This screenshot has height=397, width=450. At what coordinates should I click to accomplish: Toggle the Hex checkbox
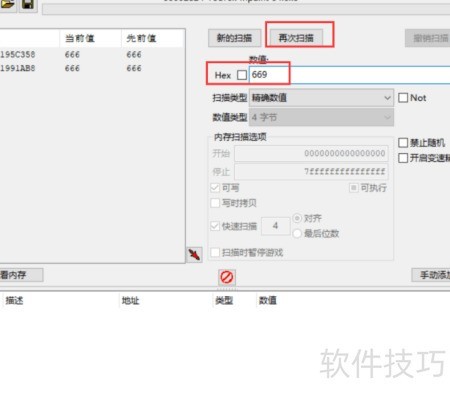(242, 75)
